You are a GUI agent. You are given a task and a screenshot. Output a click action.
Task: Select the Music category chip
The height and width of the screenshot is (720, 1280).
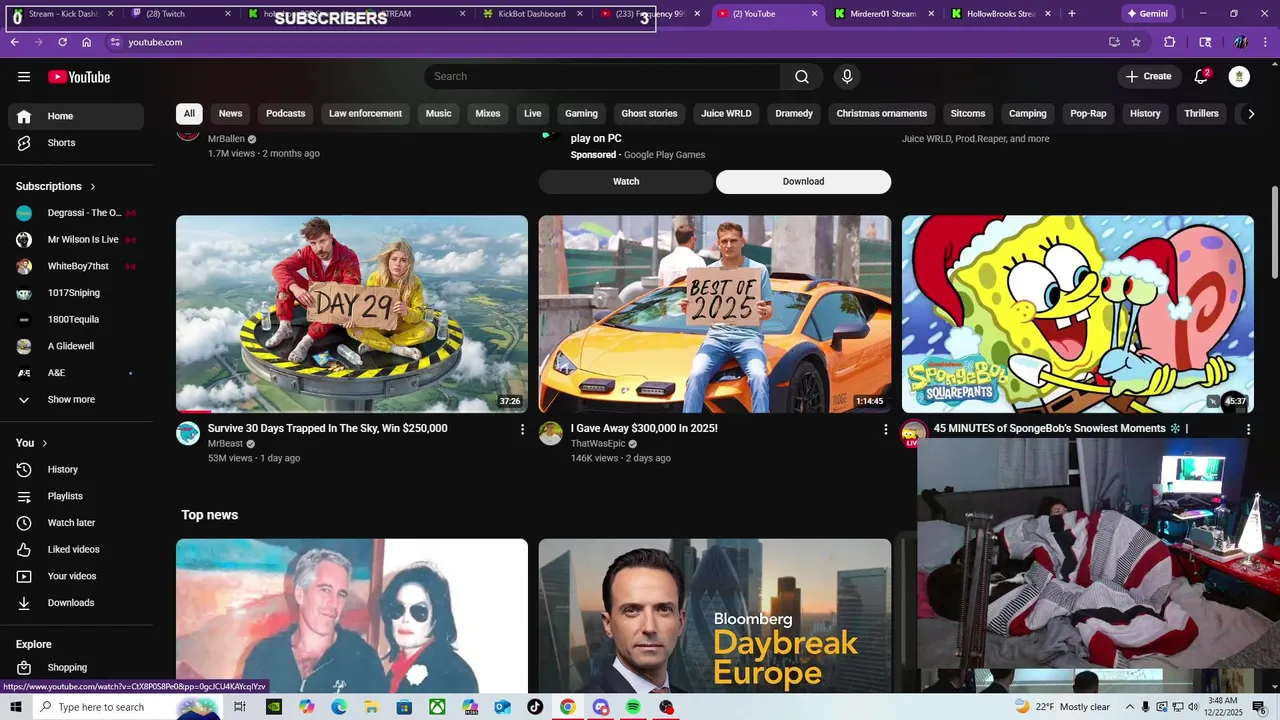[x=439, y=114]
